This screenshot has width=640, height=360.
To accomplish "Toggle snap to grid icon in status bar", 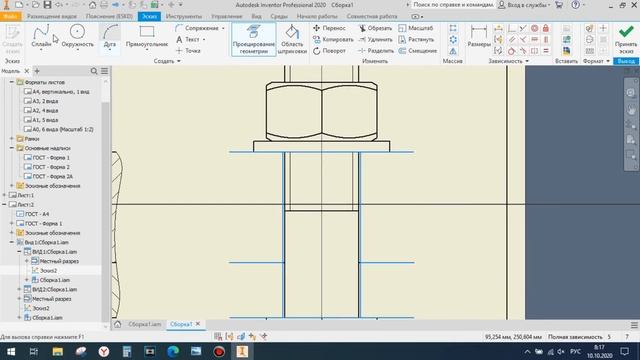I will (x=218, y=337).
